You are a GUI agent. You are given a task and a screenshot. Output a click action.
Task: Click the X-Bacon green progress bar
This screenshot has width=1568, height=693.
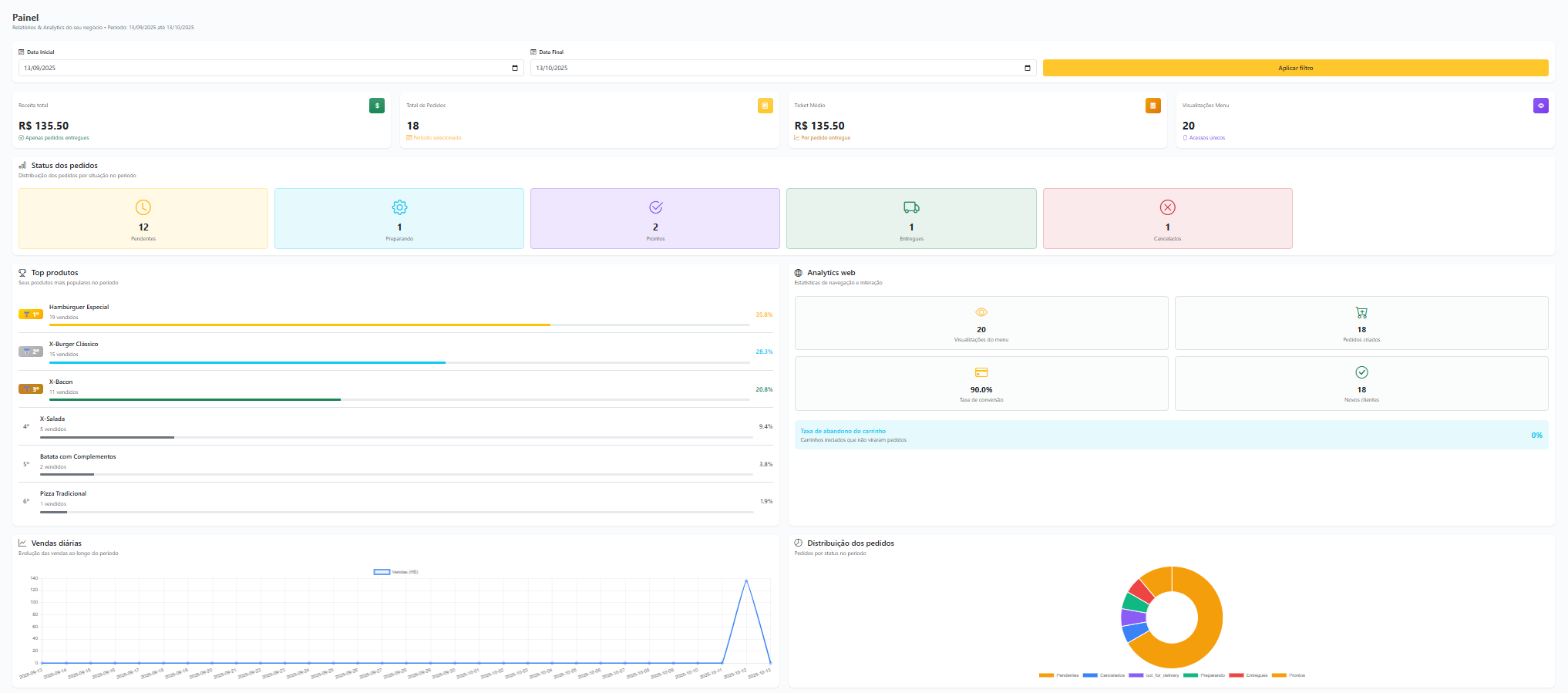(x=195, y=399)
